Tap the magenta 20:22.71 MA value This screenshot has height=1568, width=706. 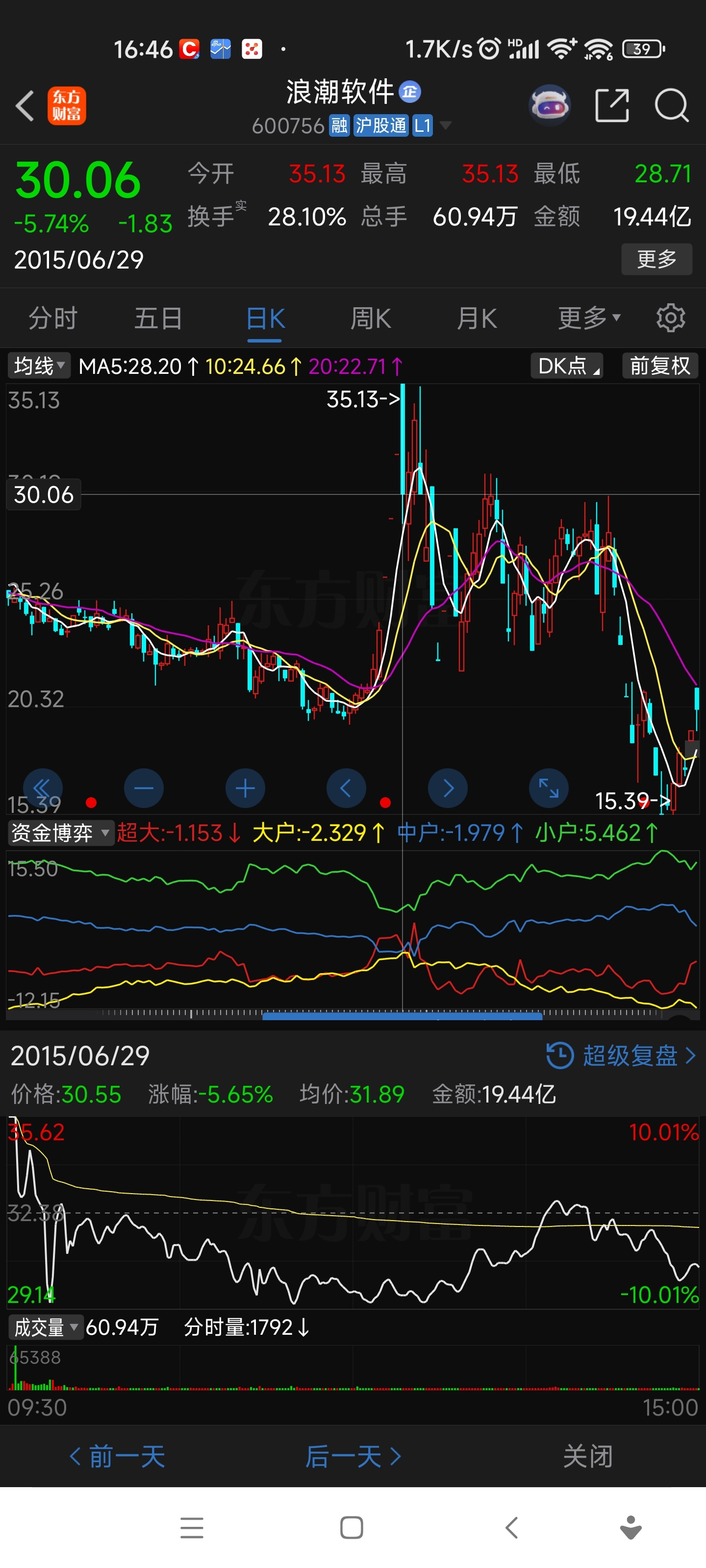(x=356, y=366)
